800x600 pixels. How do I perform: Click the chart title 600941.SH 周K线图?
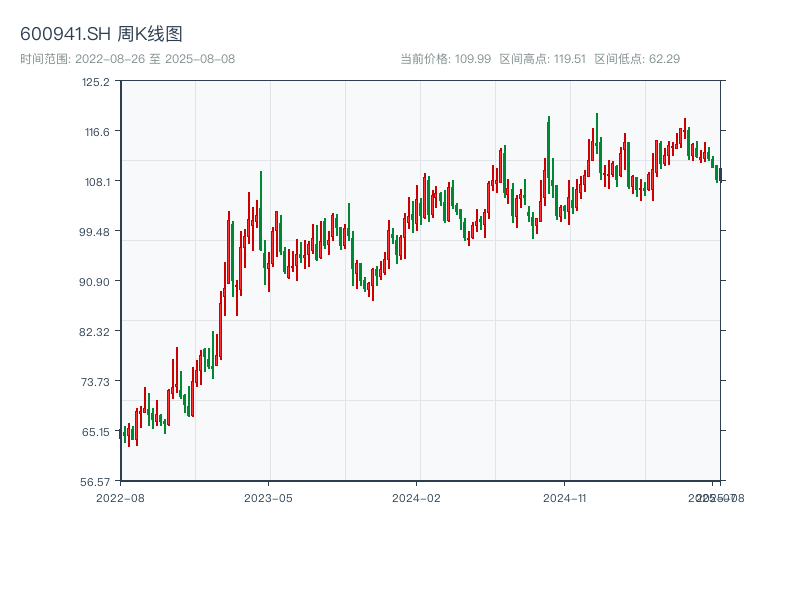[101, 34]
